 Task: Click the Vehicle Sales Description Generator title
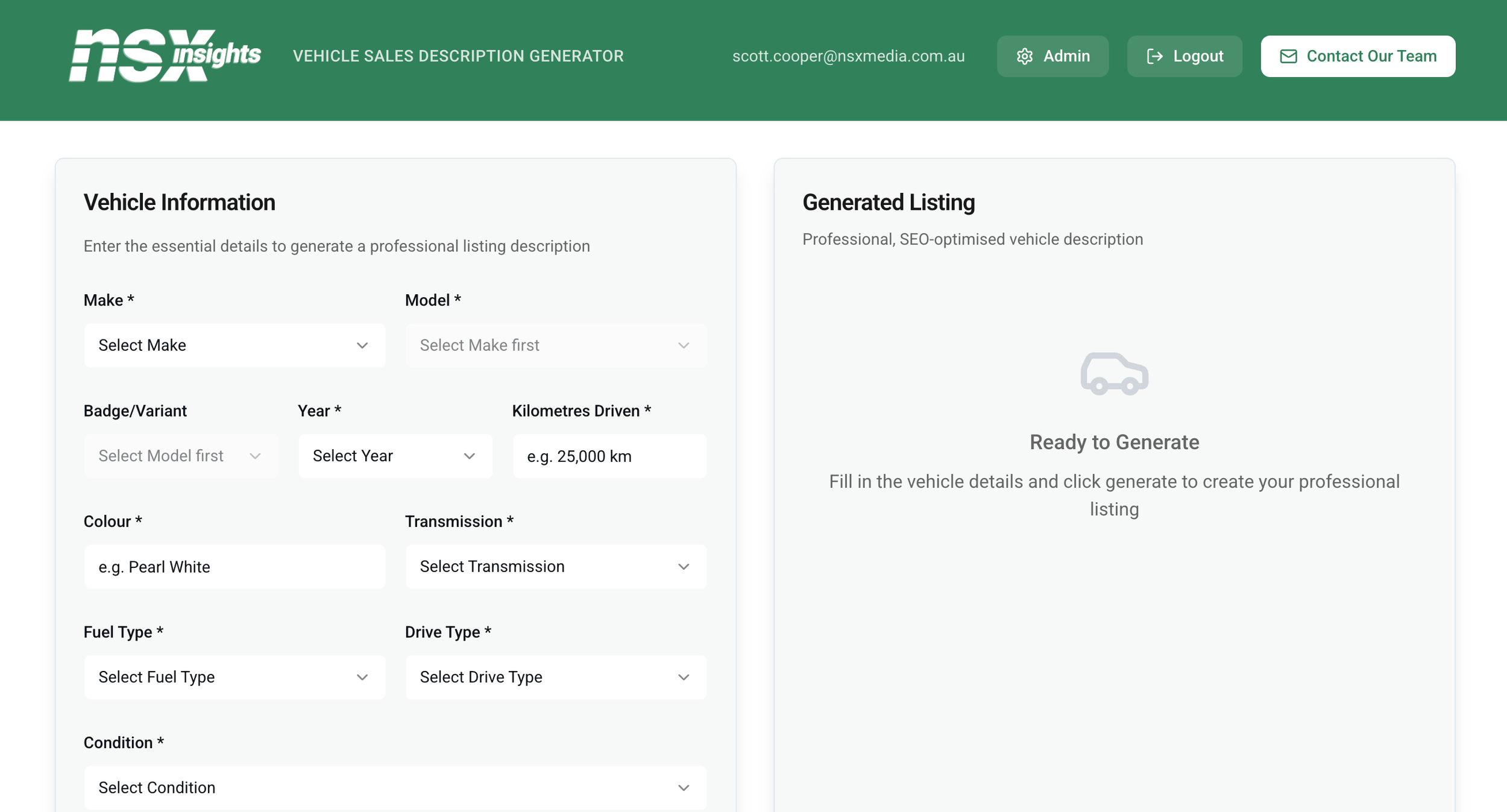(x=458, y=56)
